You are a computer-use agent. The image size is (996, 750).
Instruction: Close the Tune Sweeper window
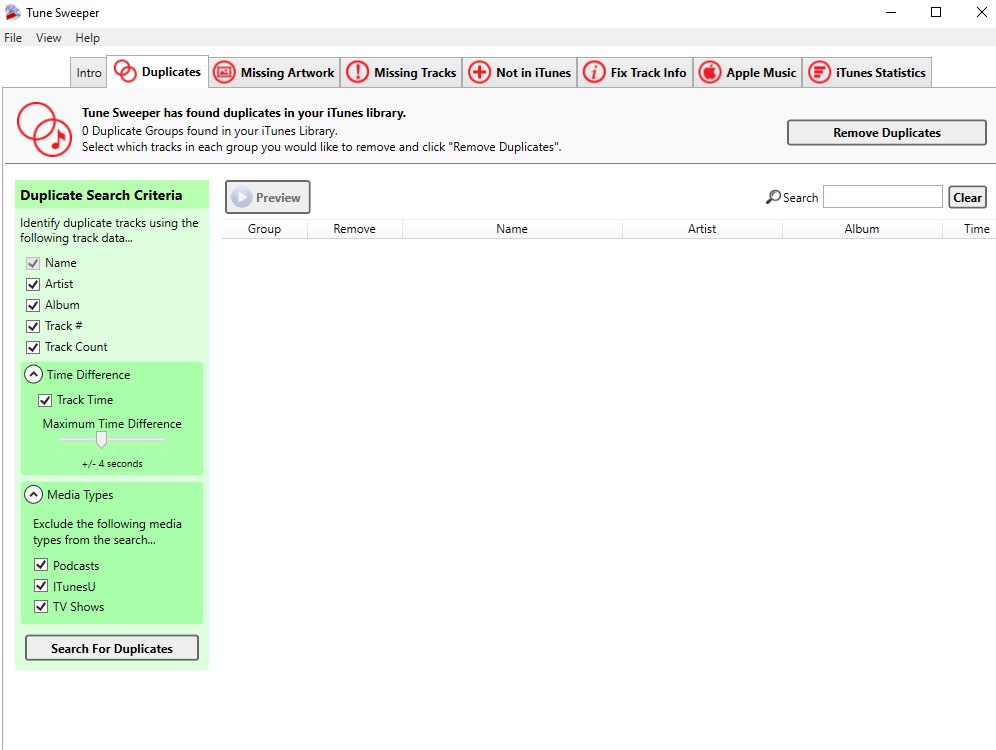click(x=981, y=12)
